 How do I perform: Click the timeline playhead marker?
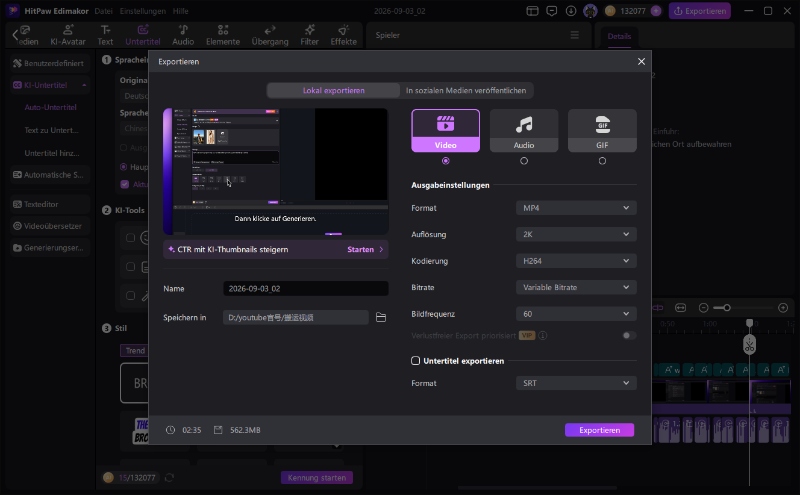(749, 323)
